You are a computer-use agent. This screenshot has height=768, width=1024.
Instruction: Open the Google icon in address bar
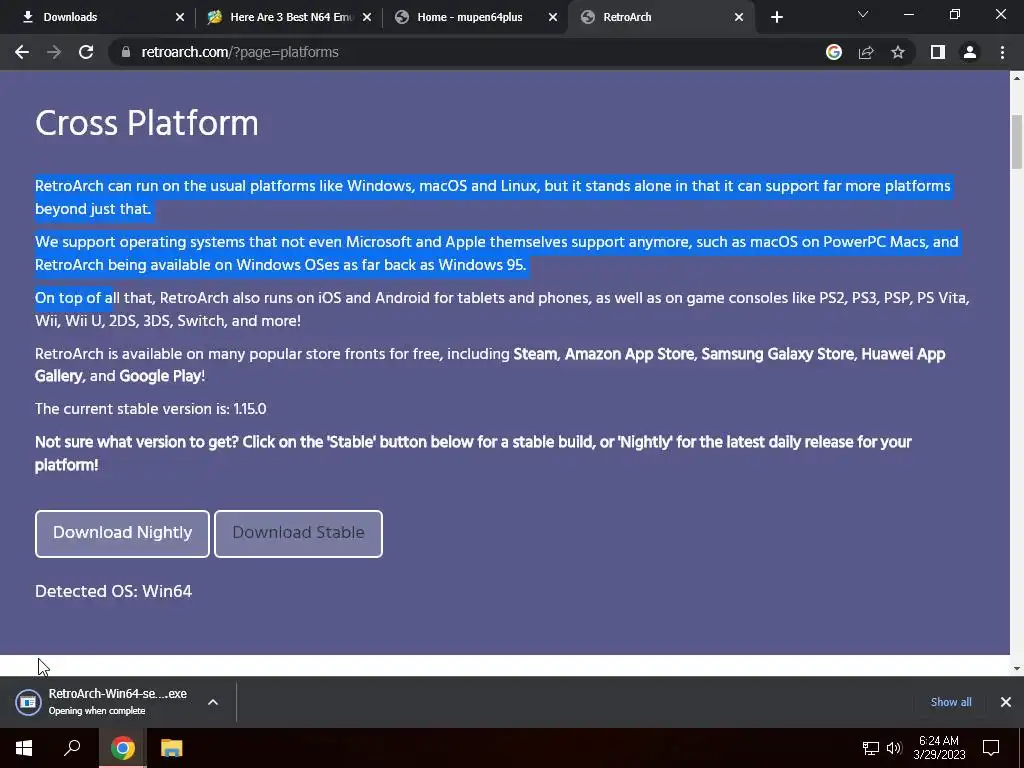point(834,52)
